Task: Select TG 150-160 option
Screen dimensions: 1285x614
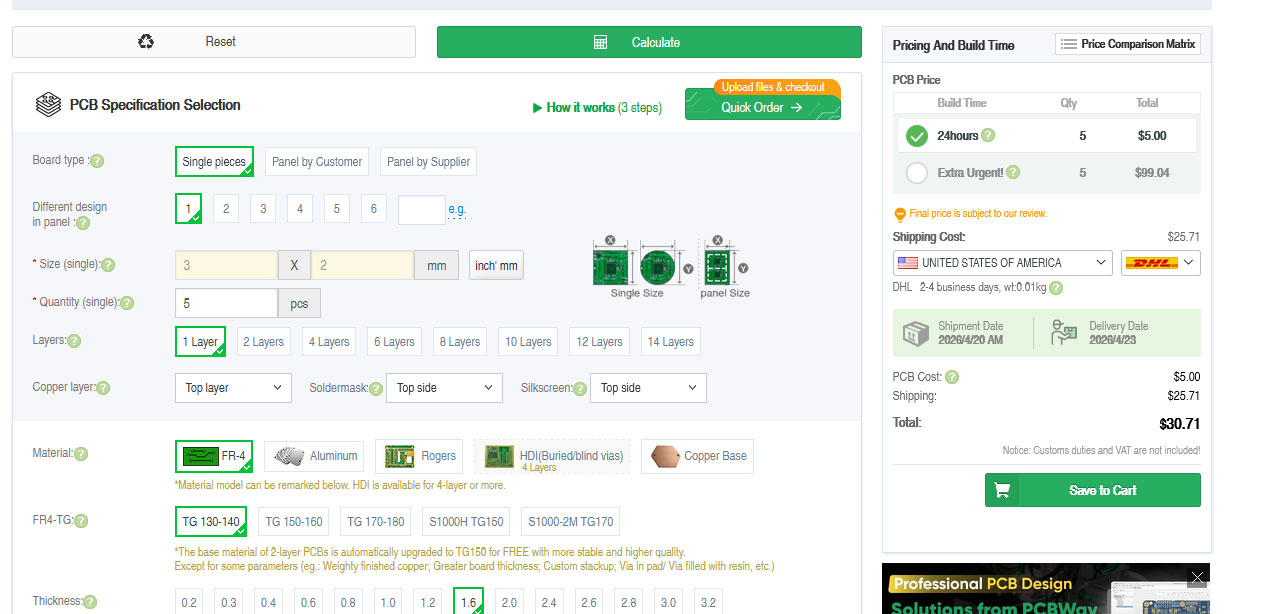Action: pyautogui.click(x=293, y=522)
